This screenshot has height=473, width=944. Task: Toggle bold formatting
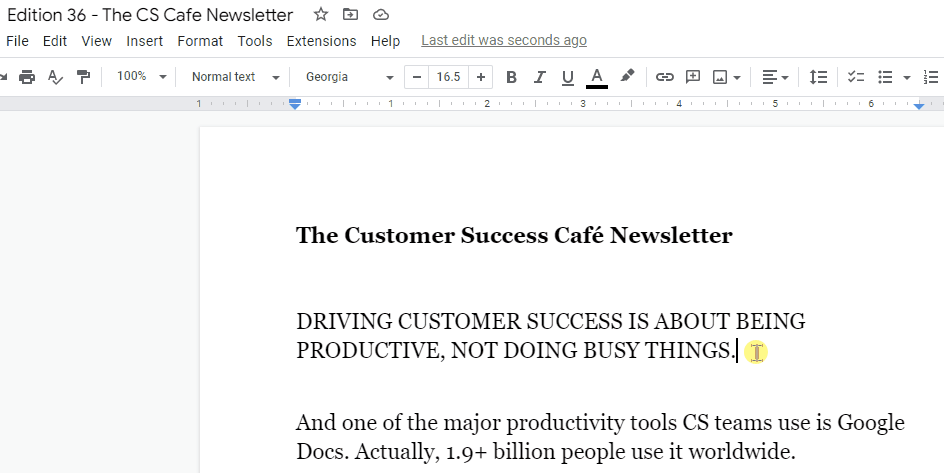click(x=511, y=77)
